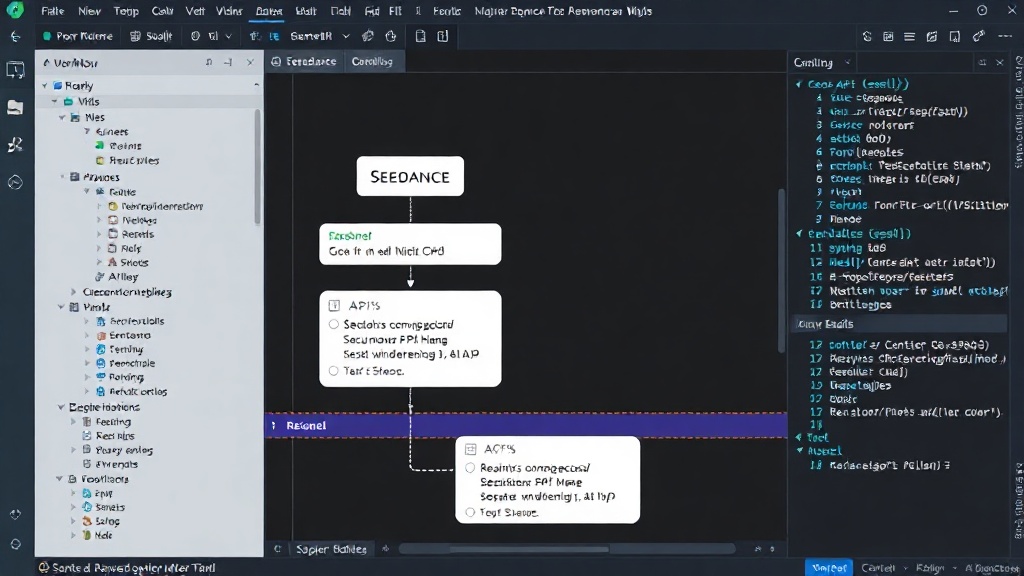The image size is (1024, 576).
Task: Click the slanted square edit icon in top-right toolbar
Action: click(x=932, y=37)
